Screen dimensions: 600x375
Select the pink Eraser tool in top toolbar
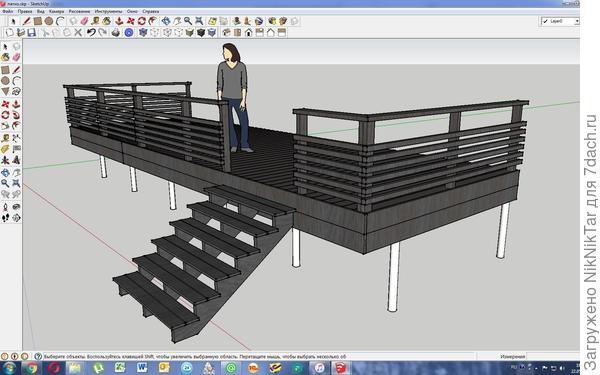[x=84, y=21]
